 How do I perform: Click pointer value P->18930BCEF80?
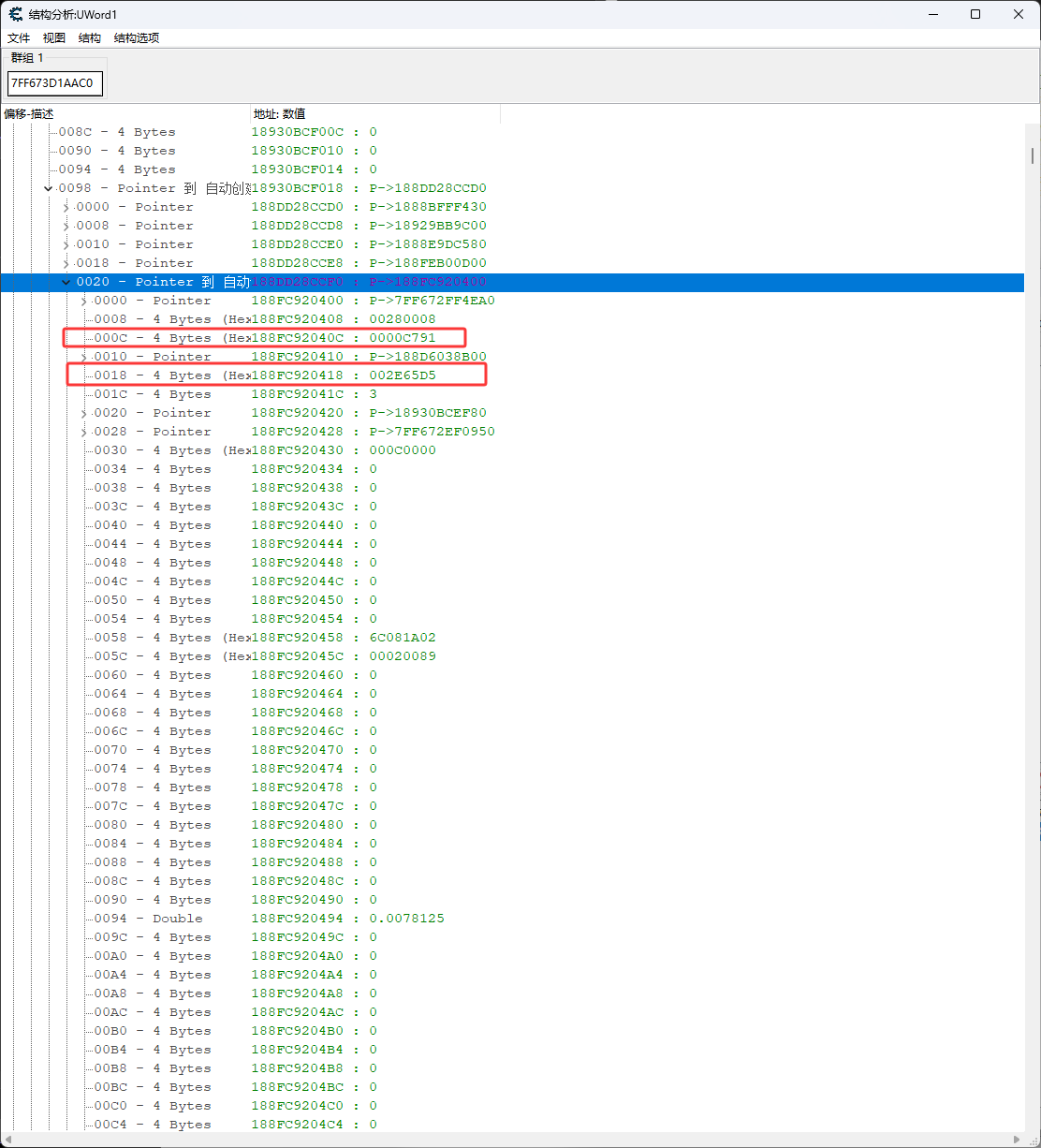coord(428,413)
